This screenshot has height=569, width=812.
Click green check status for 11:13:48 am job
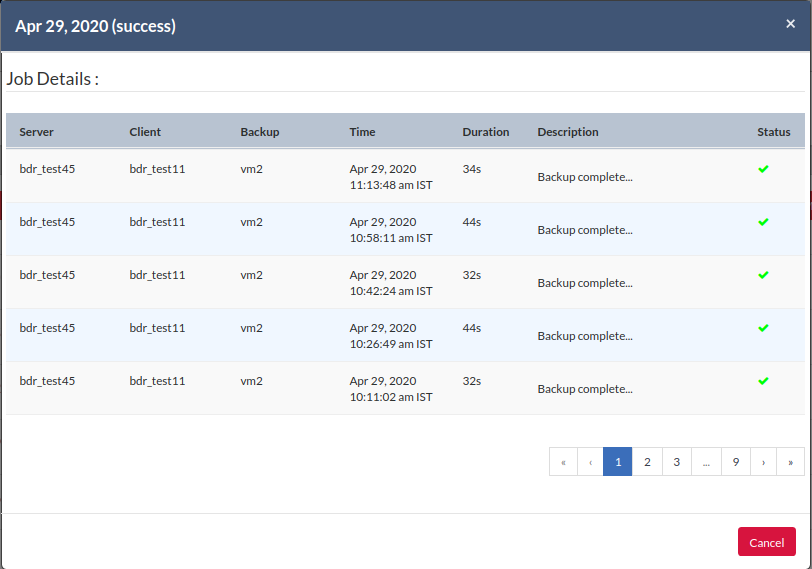pyautogui.click(x=763, y=169)
